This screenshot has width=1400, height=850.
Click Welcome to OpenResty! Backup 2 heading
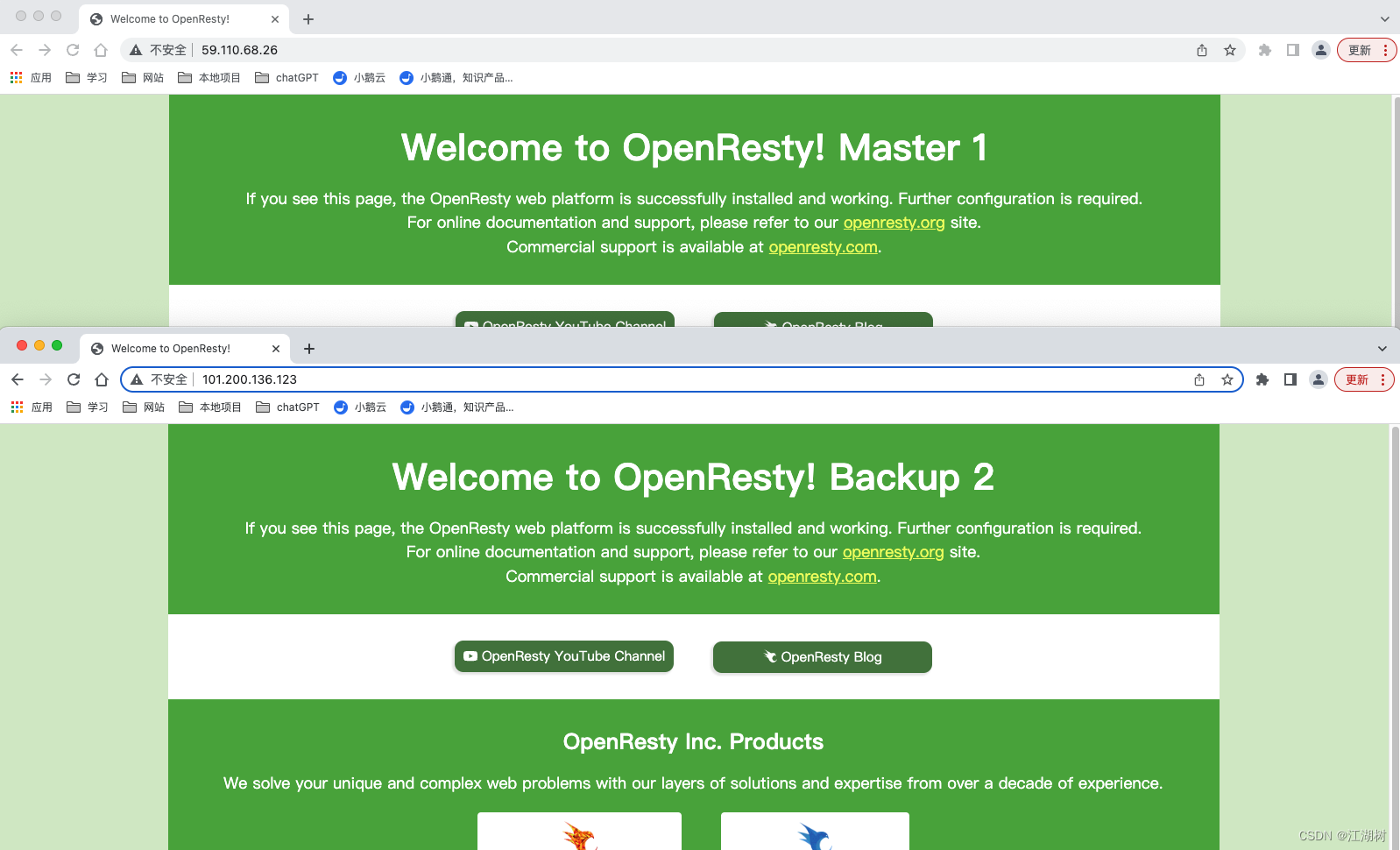point(693,478)
